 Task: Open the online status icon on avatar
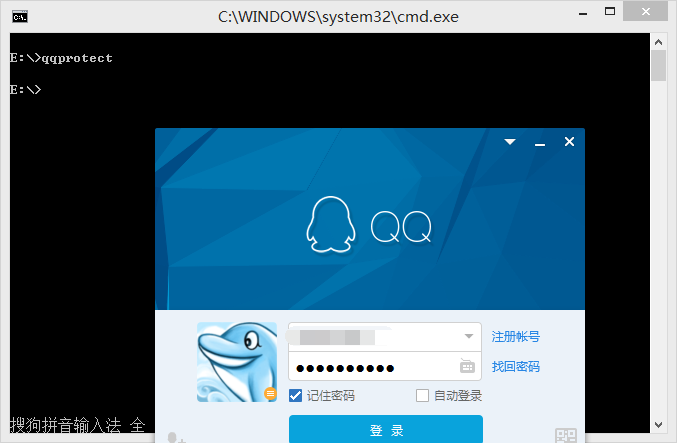point(270,393)
